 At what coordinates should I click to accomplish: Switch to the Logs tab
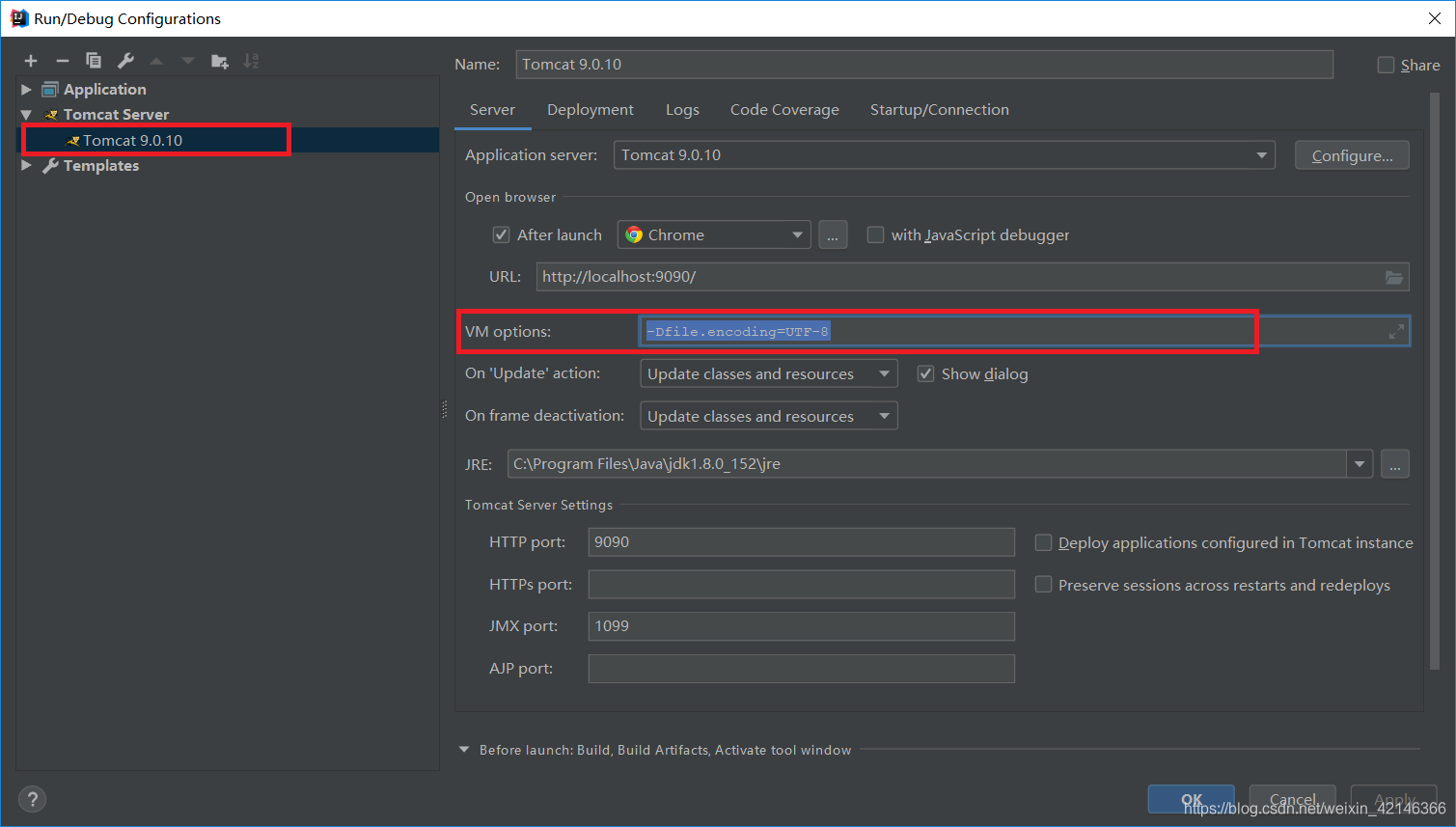coord(682,110)
